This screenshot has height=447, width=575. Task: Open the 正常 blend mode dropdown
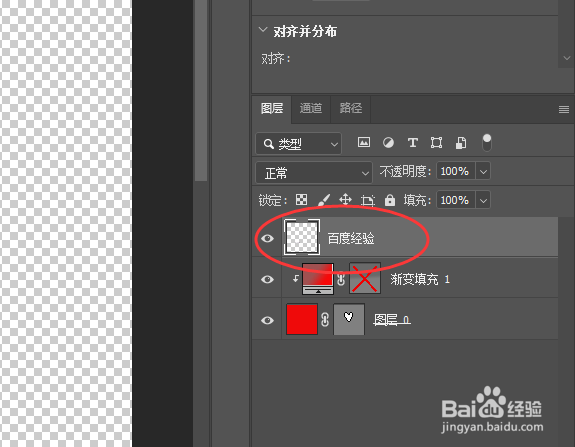click(x=314, y=172)
